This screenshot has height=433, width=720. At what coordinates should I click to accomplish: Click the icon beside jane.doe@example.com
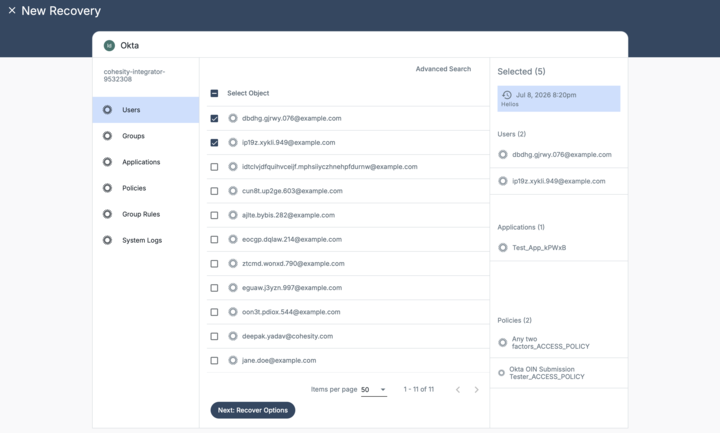[x=233, y=360]
